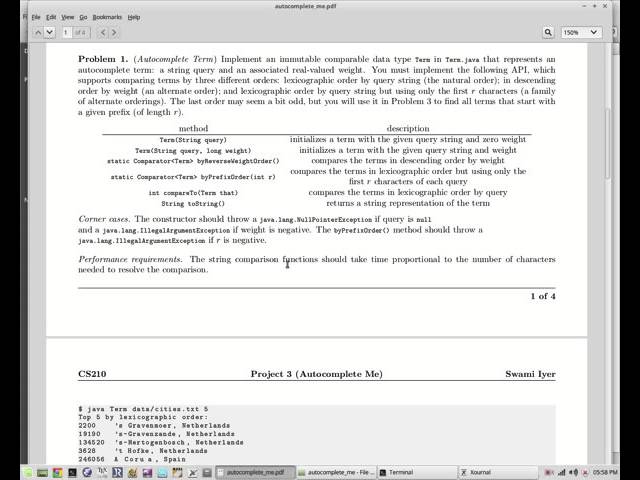Click the 'byPrefixOrder(int r)' method row
This screenshot has height=480, width=640.
[193, 177]
